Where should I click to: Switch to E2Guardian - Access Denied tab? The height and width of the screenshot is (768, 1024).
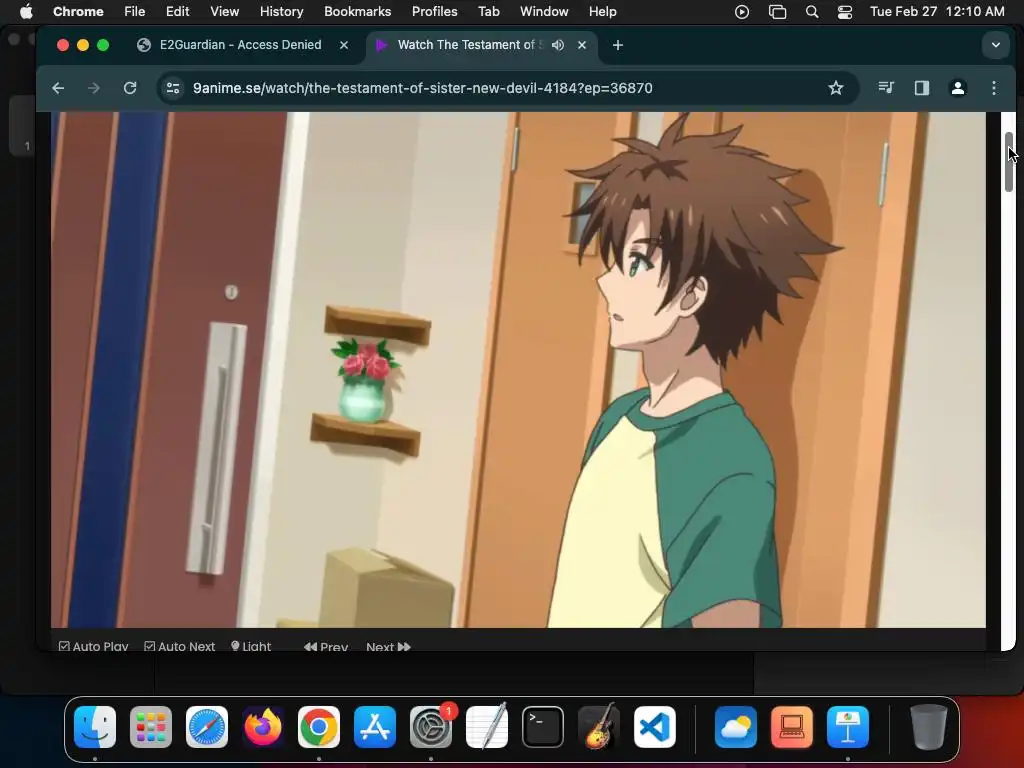(x=240, y=45)
